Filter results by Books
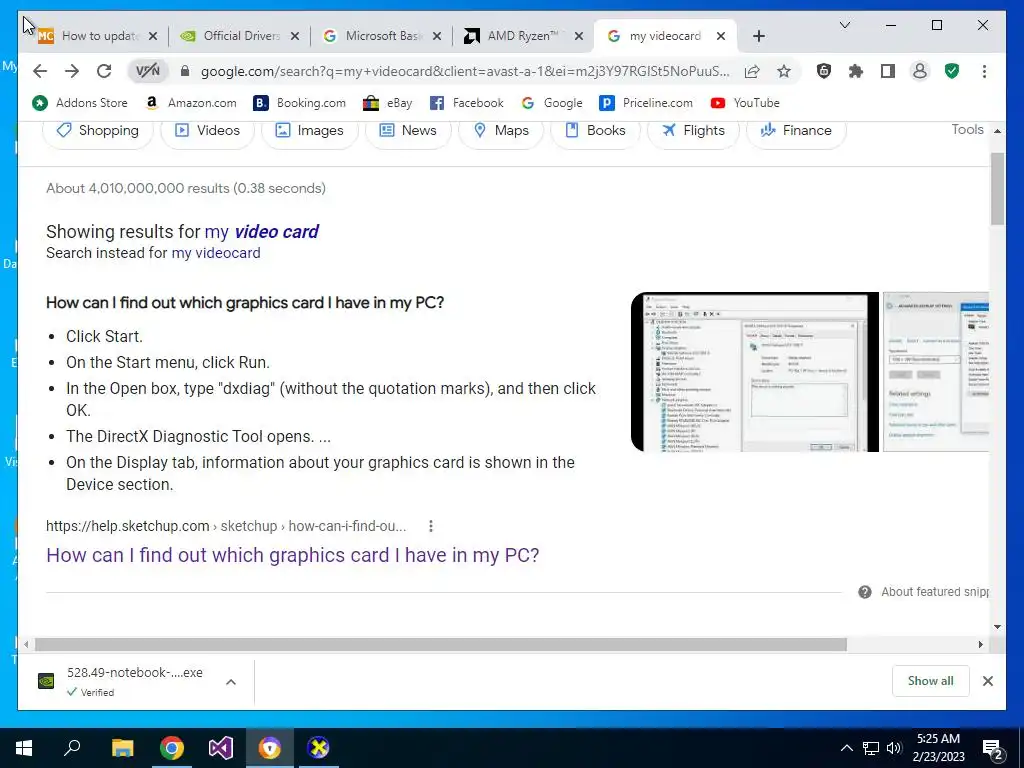 click(595, 131)
